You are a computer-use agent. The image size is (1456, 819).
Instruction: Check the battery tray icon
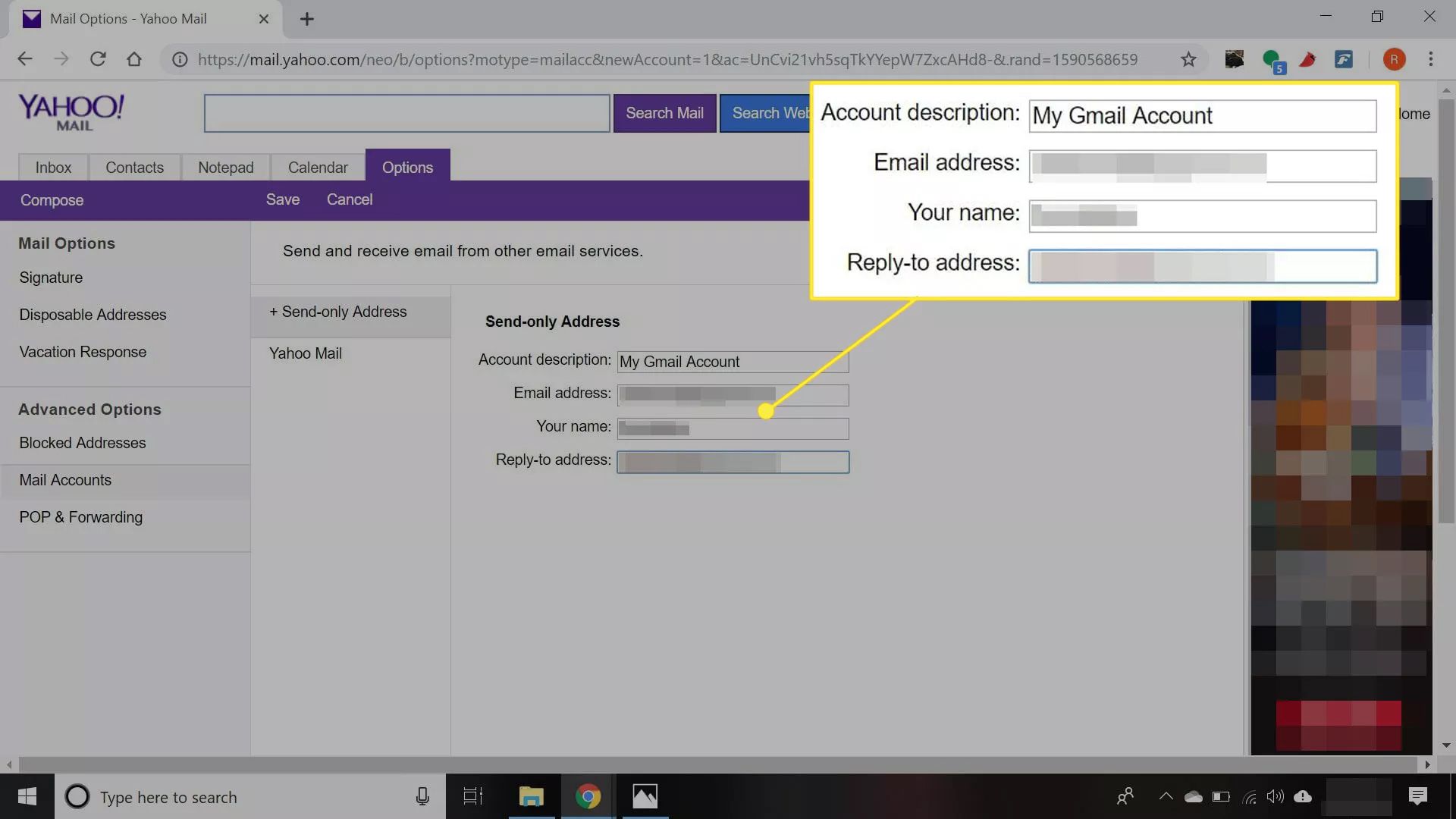[1221, 796]
